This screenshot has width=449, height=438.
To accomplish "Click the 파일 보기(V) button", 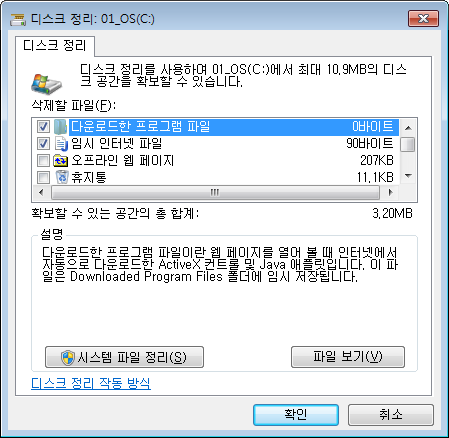I will pyautogui.click(x=348, y=357).
